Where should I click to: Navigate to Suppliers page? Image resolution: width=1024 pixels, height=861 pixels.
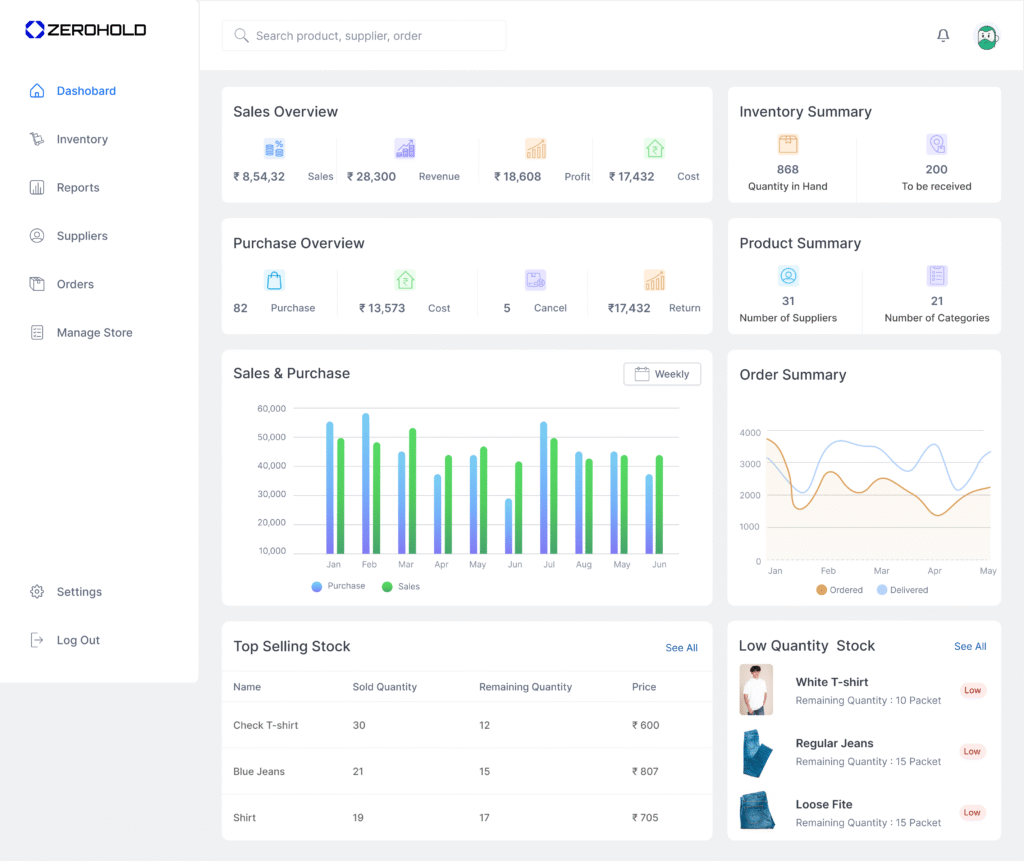(x=82, y=236)
